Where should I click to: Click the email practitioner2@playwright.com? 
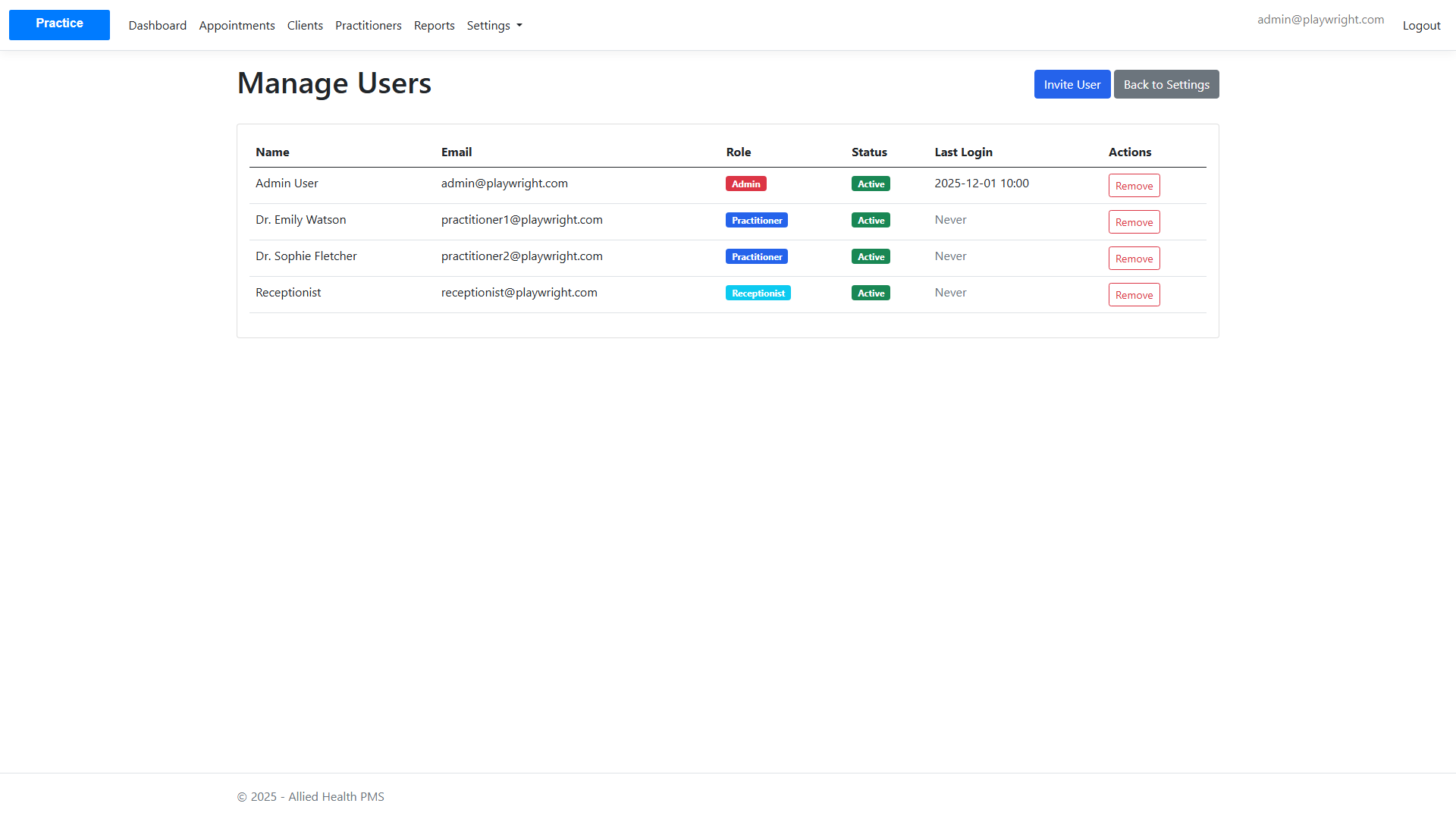pyautogui.click(x=522, y=256)
